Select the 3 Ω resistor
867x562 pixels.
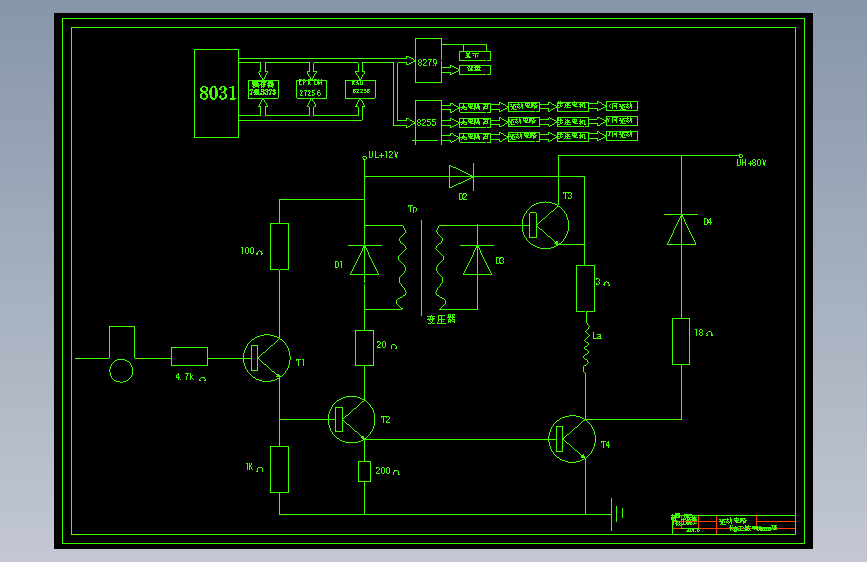pyautogui.click(x=586, y=288)
